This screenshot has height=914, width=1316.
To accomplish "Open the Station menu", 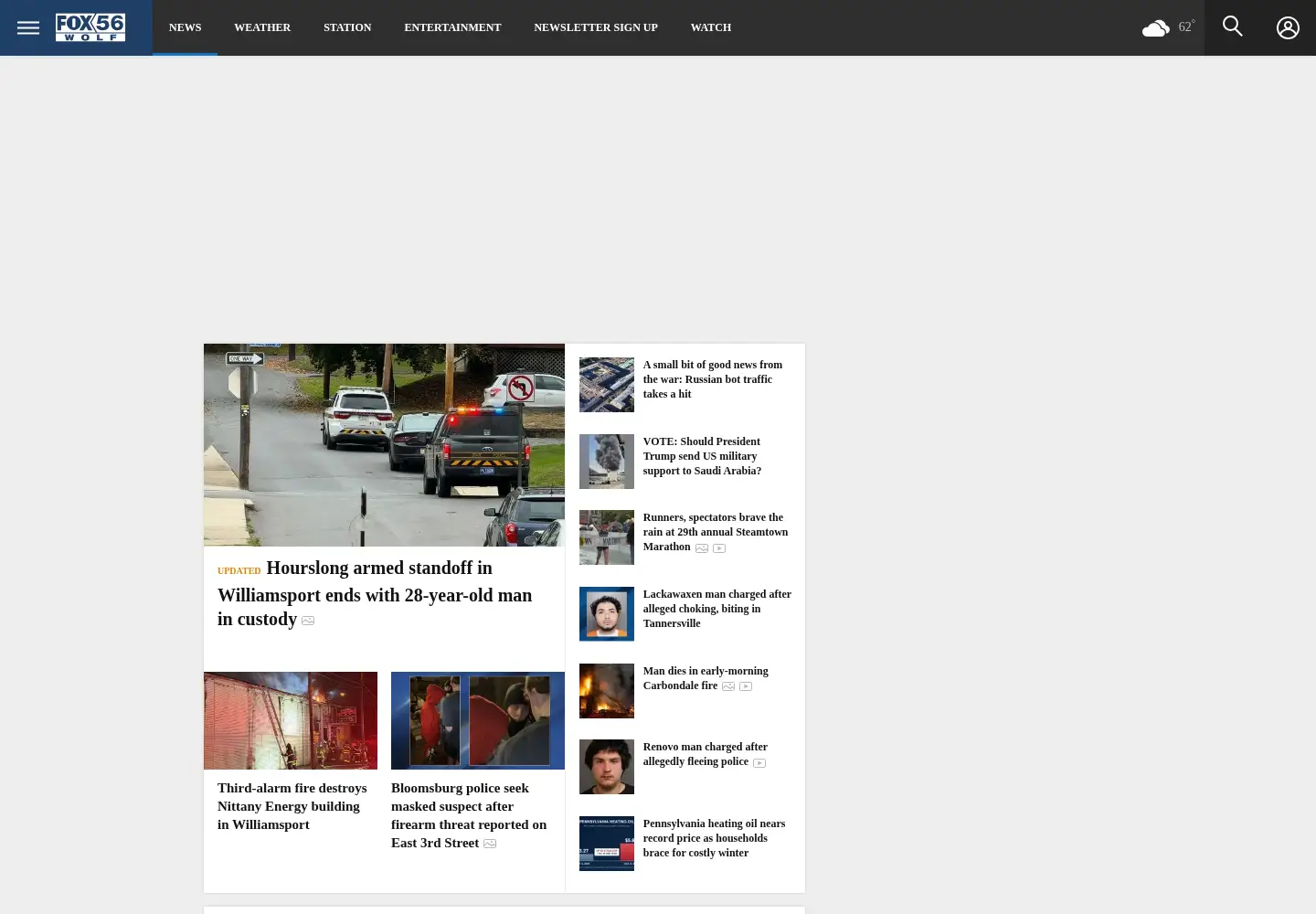I will (x=347, y=27).
